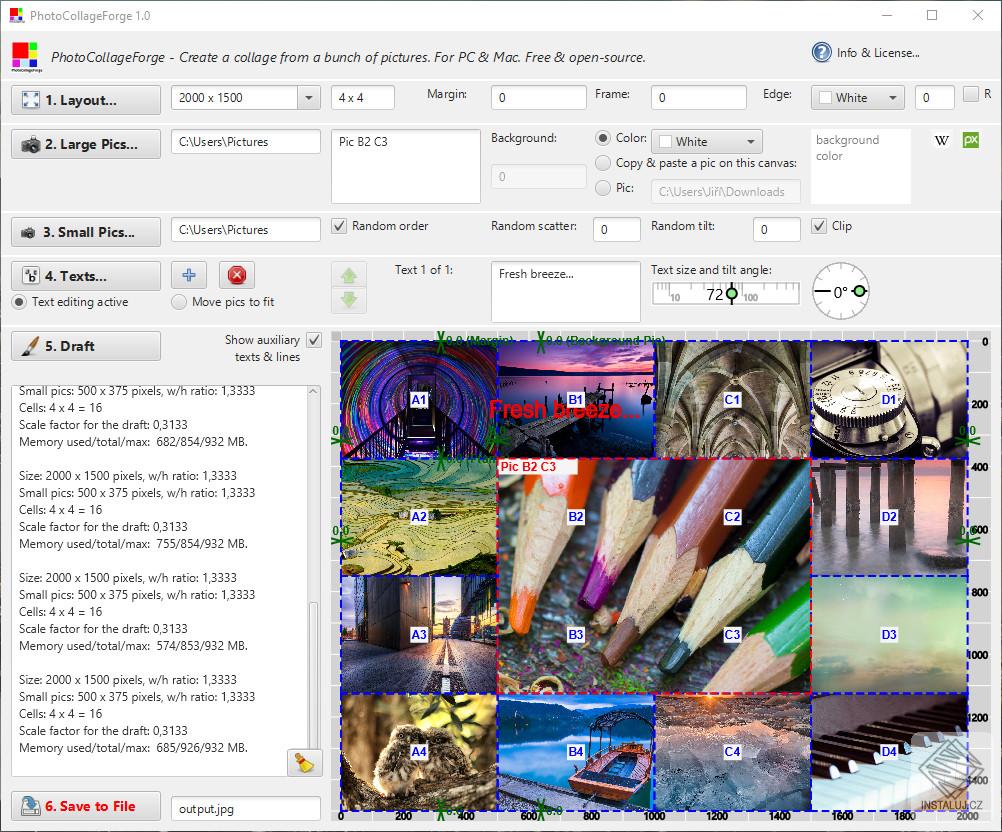Click the red delete text icon
This screenshot has width=1002, height=832.
tap(237, 275)
